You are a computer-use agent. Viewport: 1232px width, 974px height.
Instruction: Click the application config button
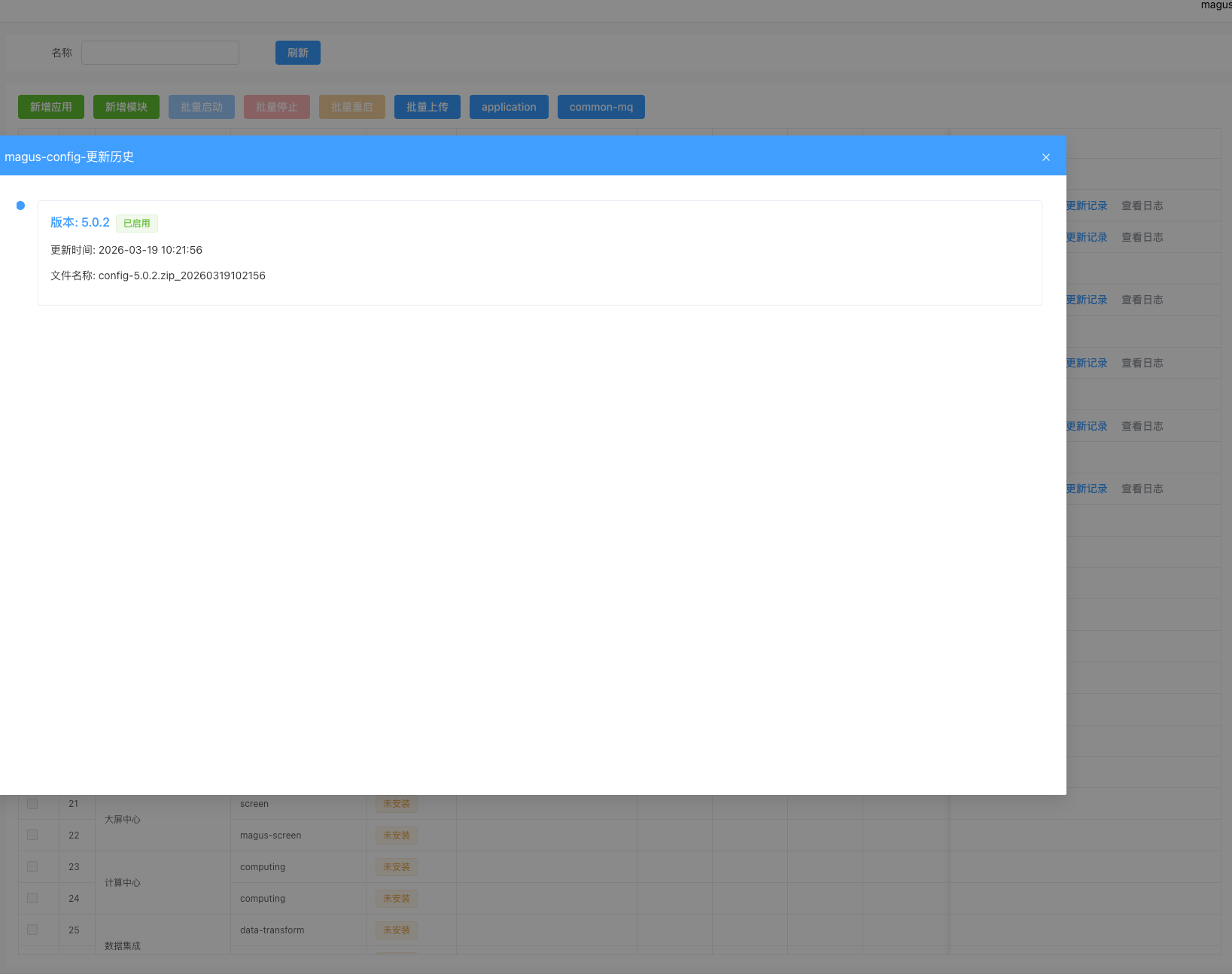(x=509, y=107)
